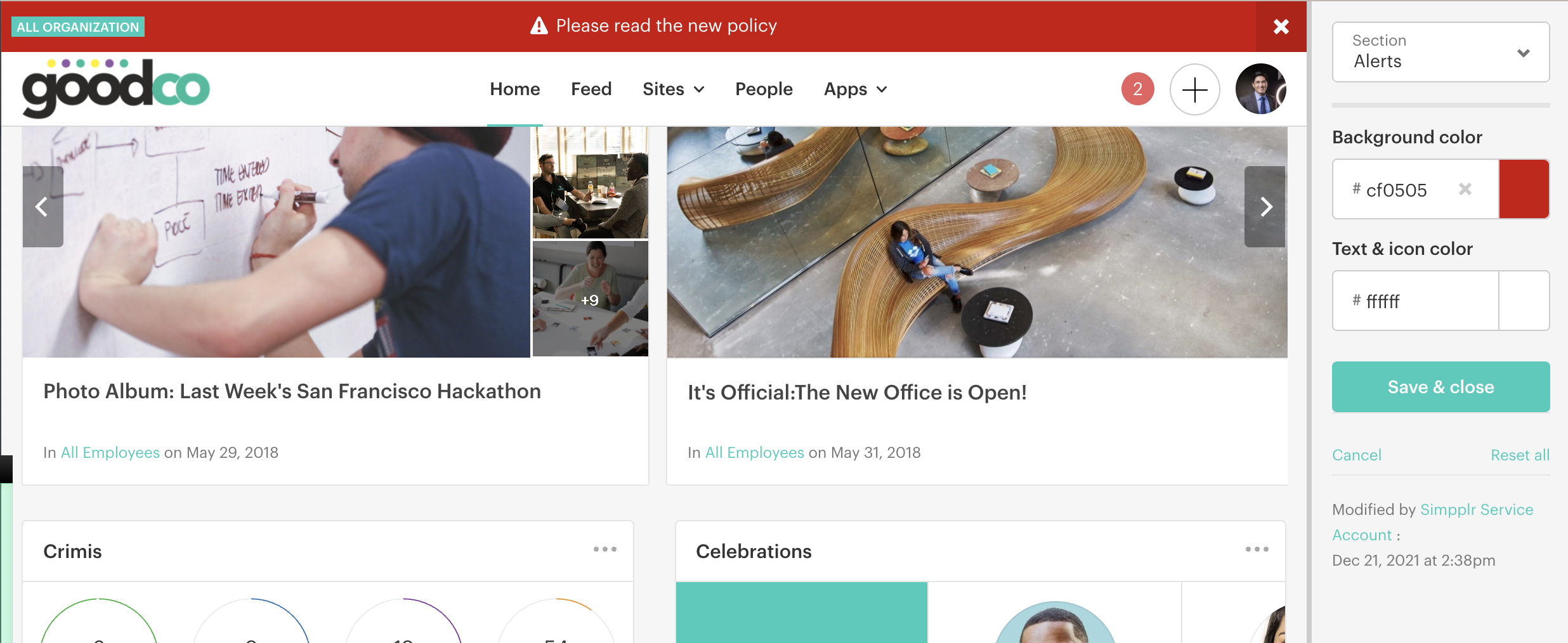This screenshot has width=1568, height=643.
Task: Open the Celebrations person with blue avatar
Action: [x=1055, y=623]
